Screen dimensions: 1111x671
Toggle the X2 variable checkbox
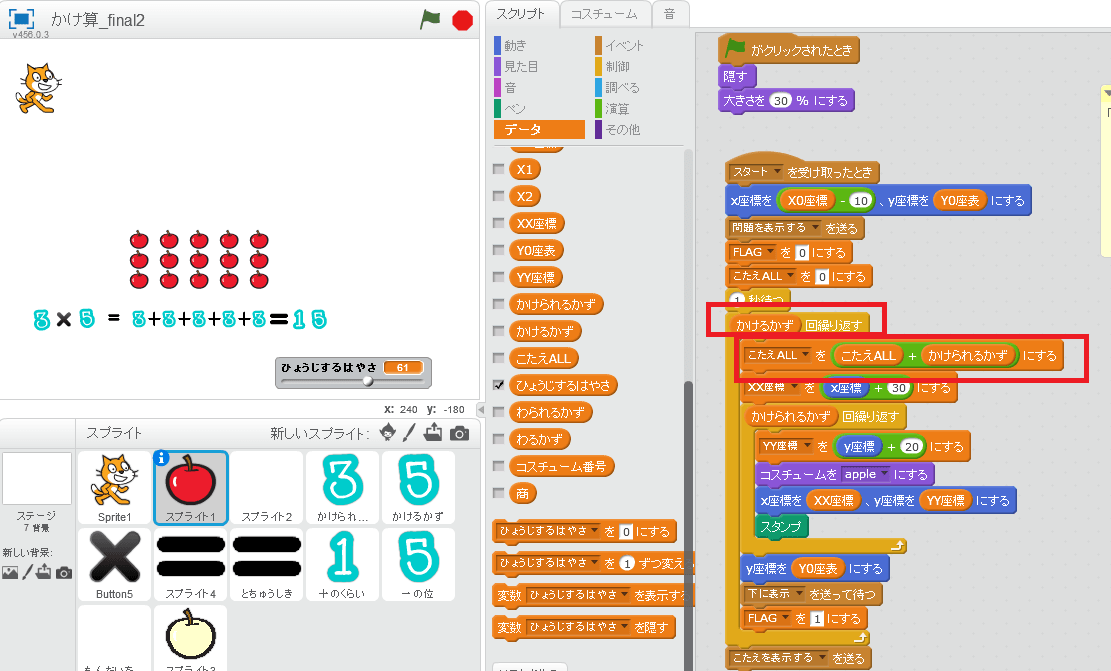499,196
